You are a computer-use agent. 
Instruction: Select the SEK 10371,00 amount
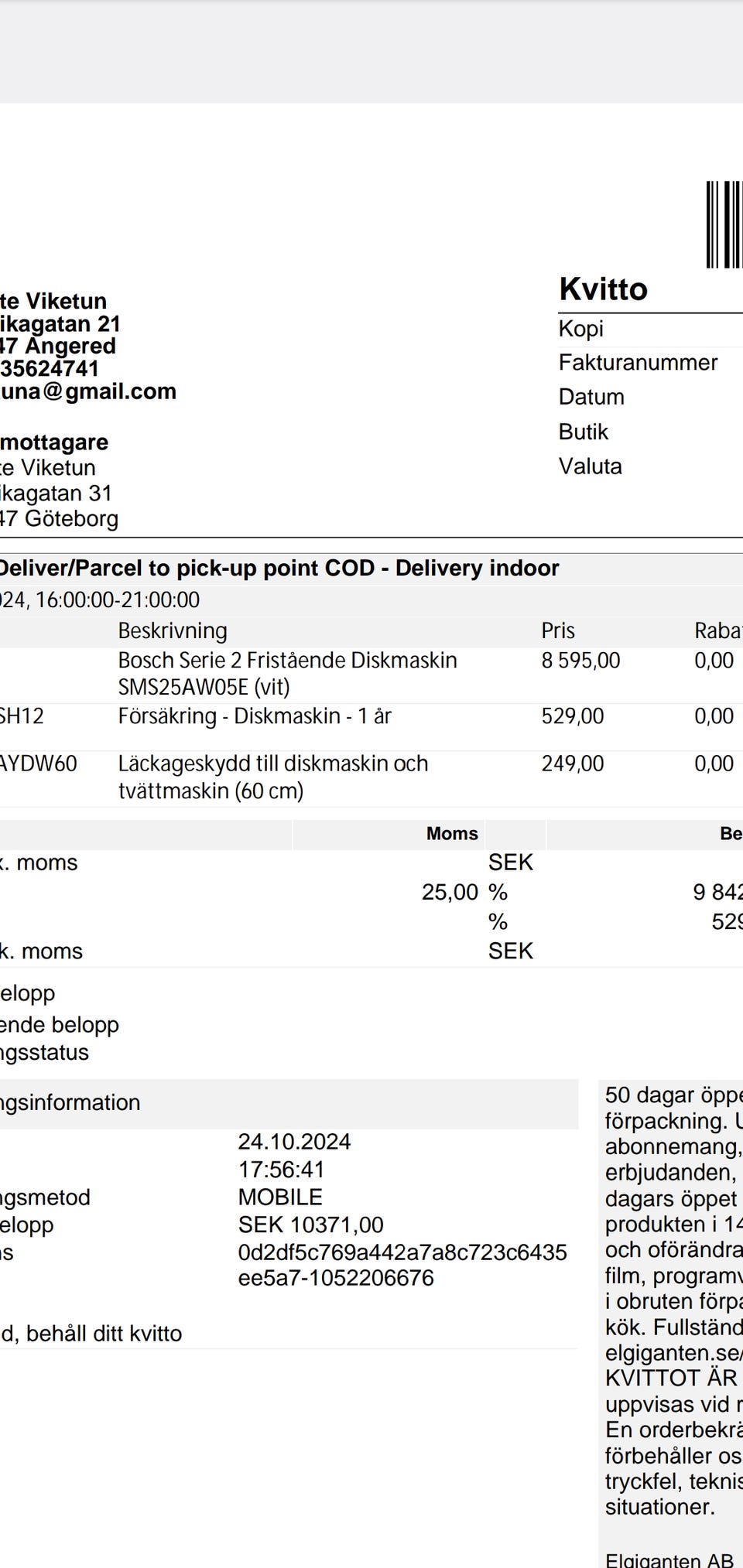click(310, 1225)
